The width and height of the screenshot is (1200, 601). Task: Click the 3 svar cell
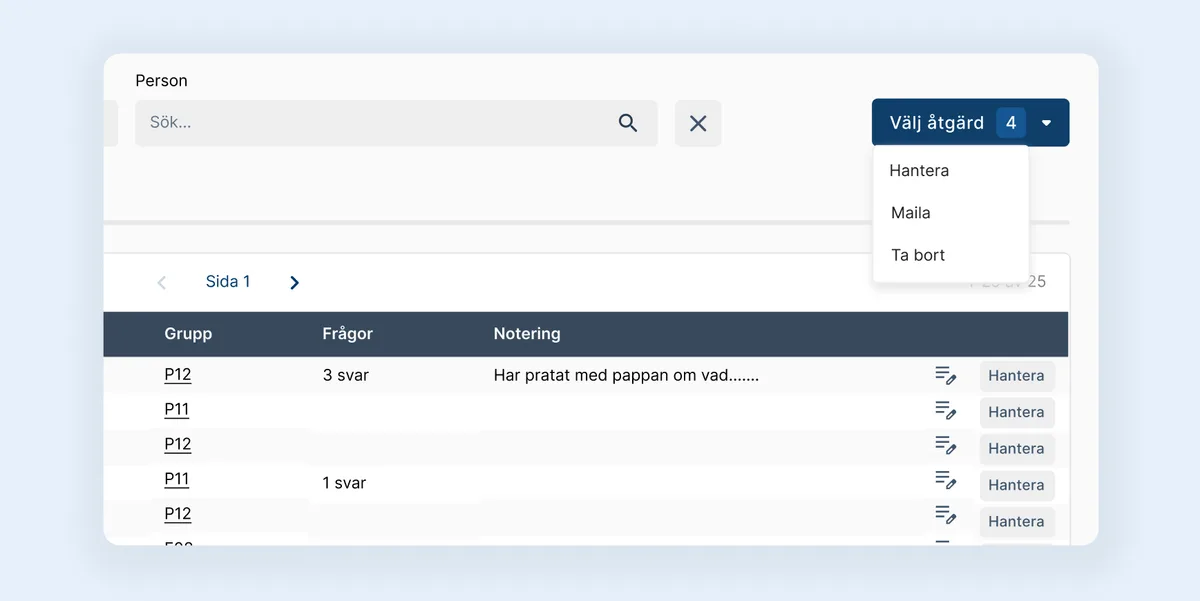pos(344,376)
